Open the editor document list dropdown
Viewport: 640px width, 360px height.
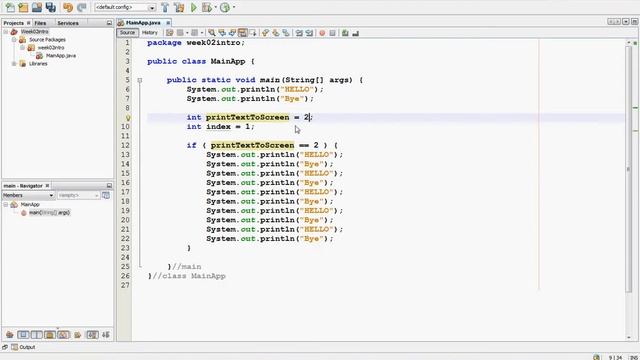(x=625, y=22)
